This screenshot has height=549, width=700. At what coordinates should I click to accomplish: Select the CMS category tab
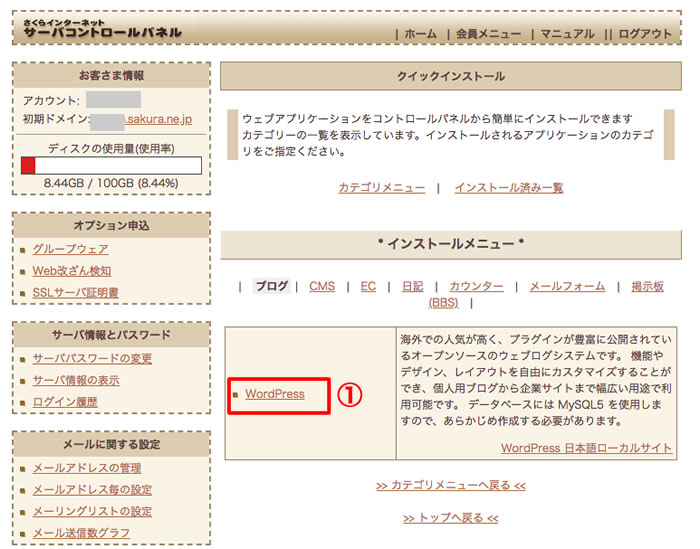point(322,286)
